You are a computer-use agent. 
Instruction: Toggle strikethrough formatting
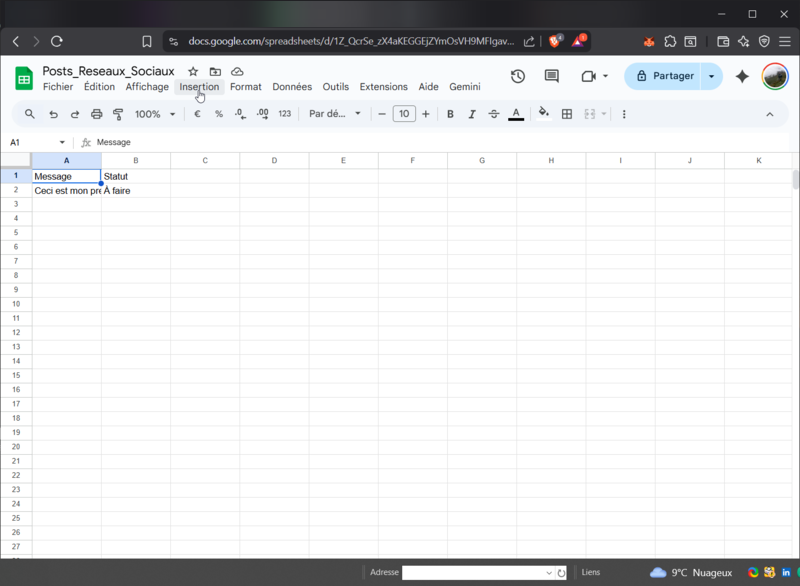pyautogui.click(x=493, y=114)
